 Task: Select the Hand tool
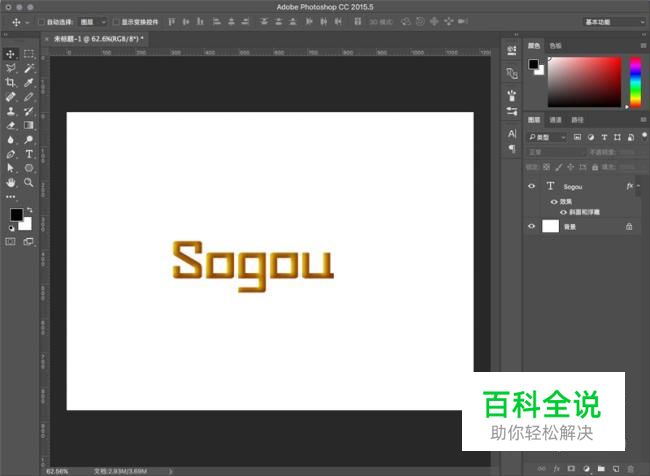pyautogui.click(x=10, y=182)
